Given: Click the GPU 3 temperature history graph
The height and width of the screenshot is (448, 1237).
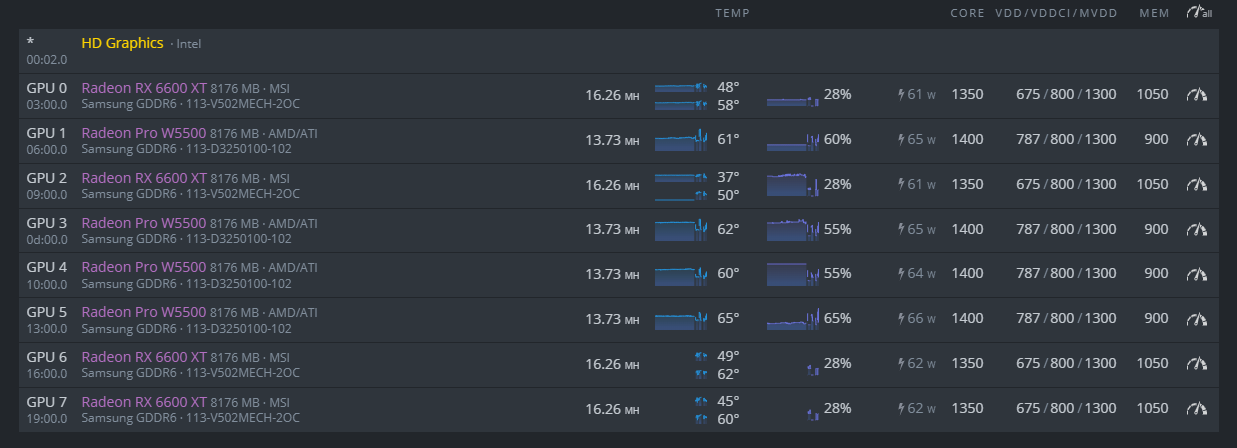Looking at the screenshot, I should [681, 230].
